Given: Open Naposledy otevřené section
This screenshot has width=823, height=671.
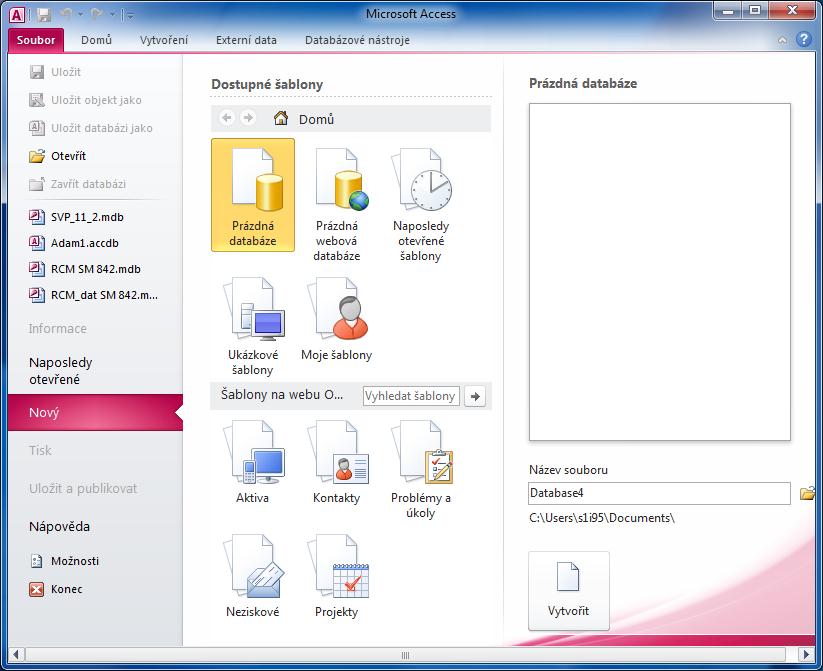Looking at the screenshot, I should [61, 371].
